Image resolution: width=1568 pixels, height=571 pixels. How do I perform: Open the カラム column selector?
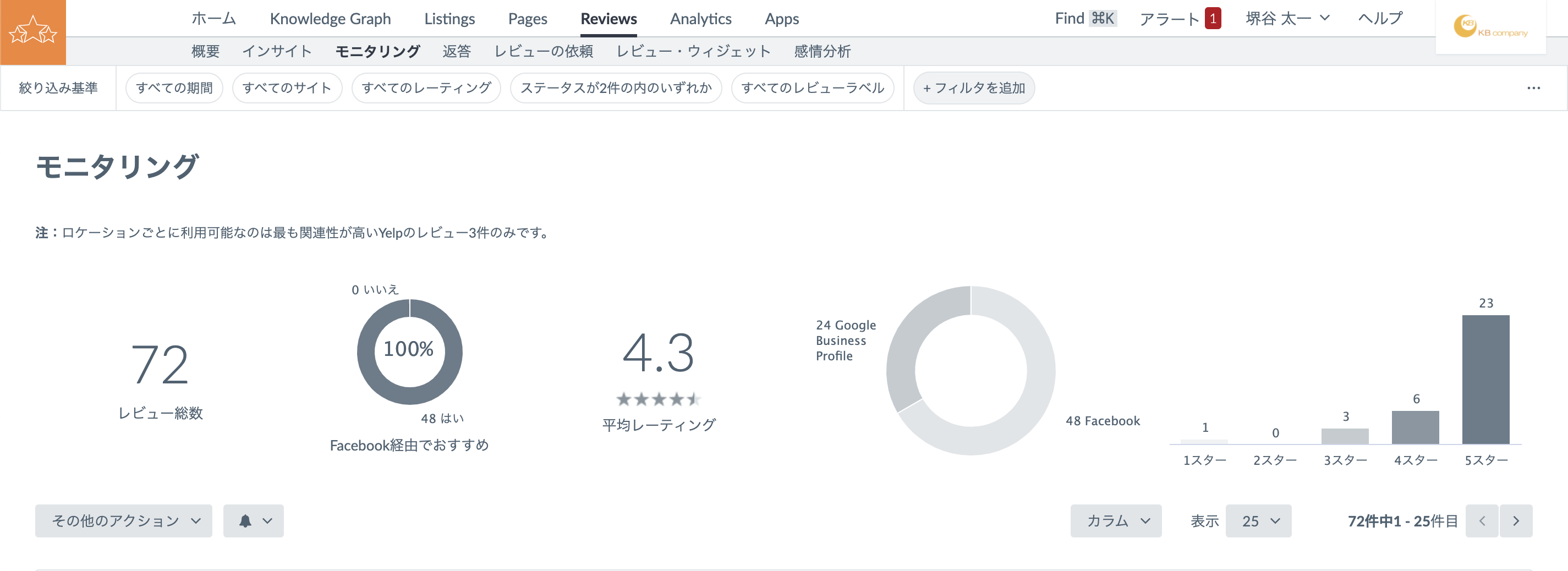coord(1116,521)
